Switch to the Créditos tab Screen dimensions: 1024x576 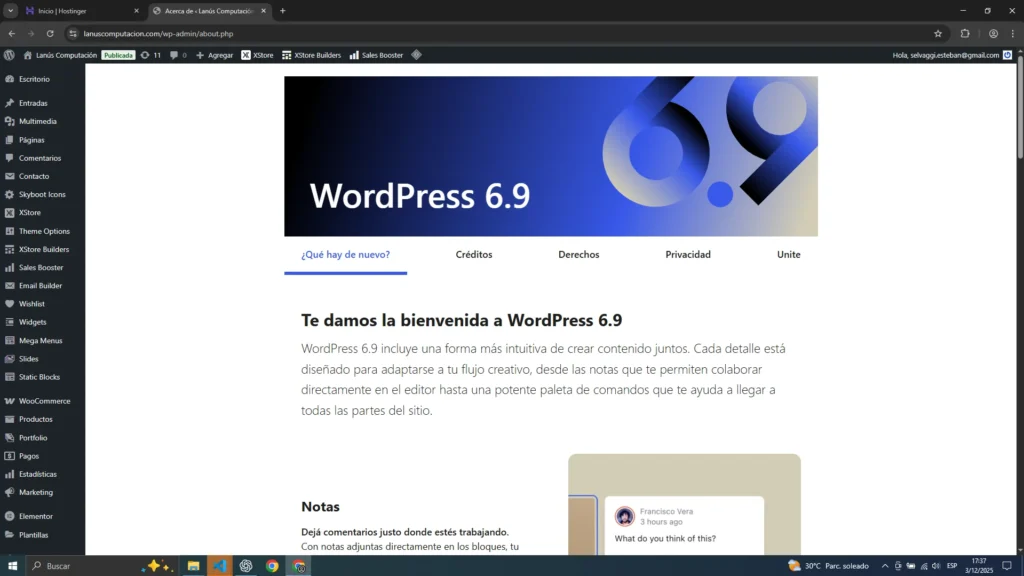click(474, 255)
